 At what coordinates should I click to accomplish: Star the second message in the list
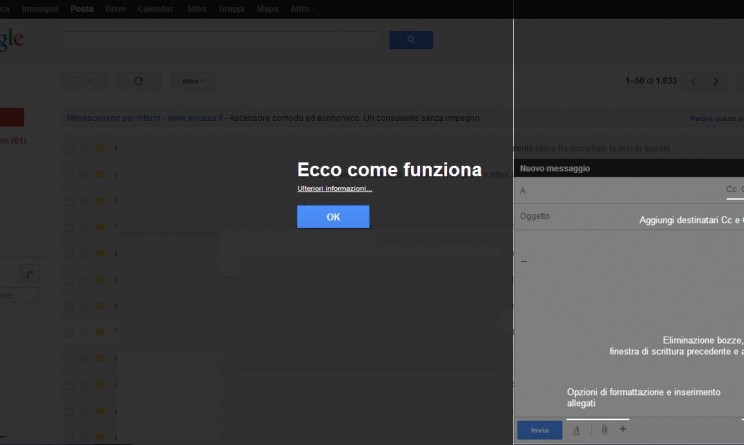point(85,175)
